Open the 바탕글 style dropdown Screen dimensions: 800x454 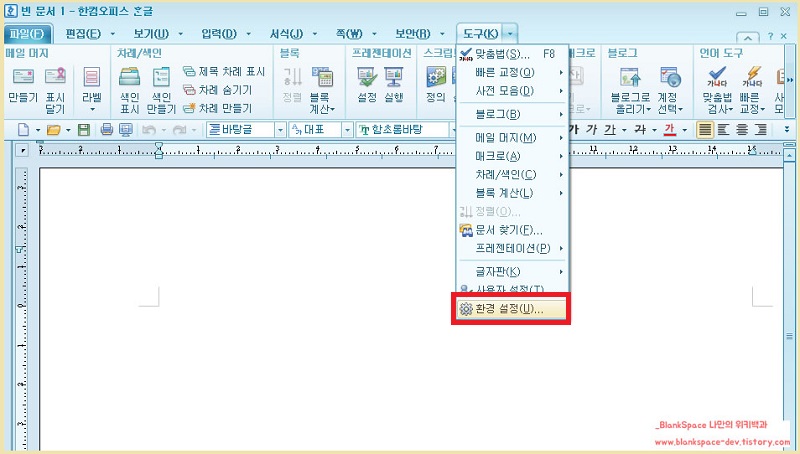[x=280, y=130]
